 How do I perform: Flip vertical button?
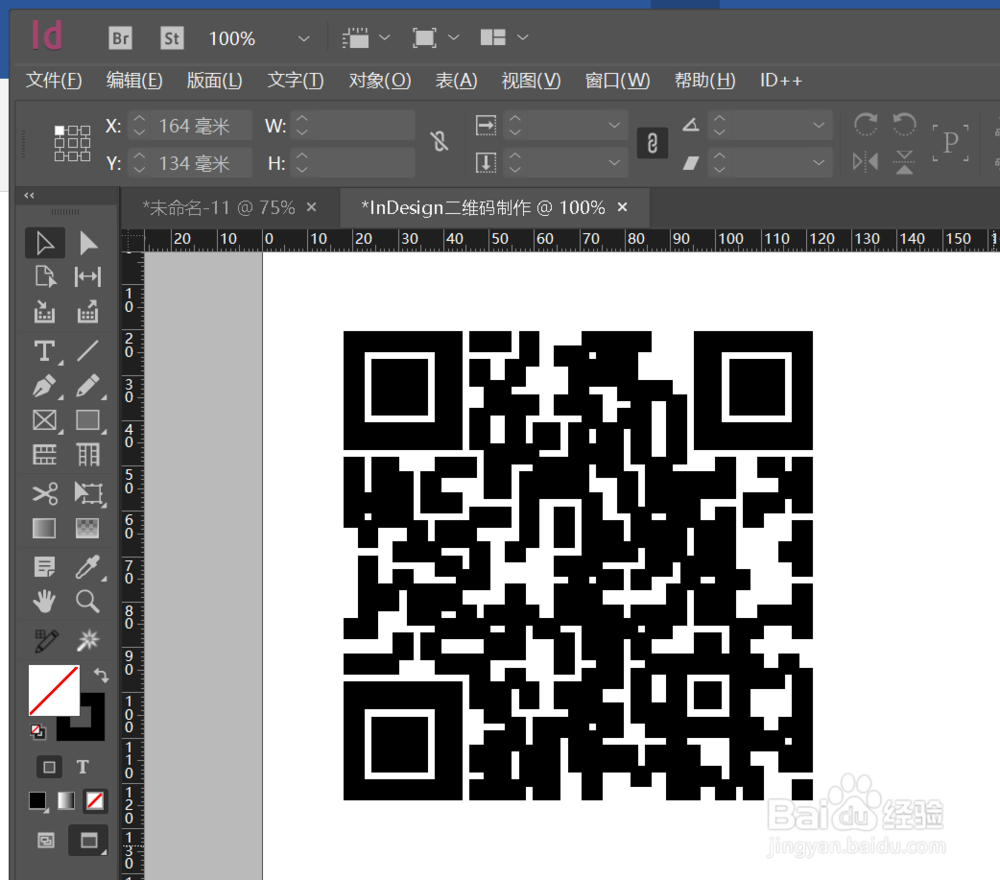(x=904, y=162)
